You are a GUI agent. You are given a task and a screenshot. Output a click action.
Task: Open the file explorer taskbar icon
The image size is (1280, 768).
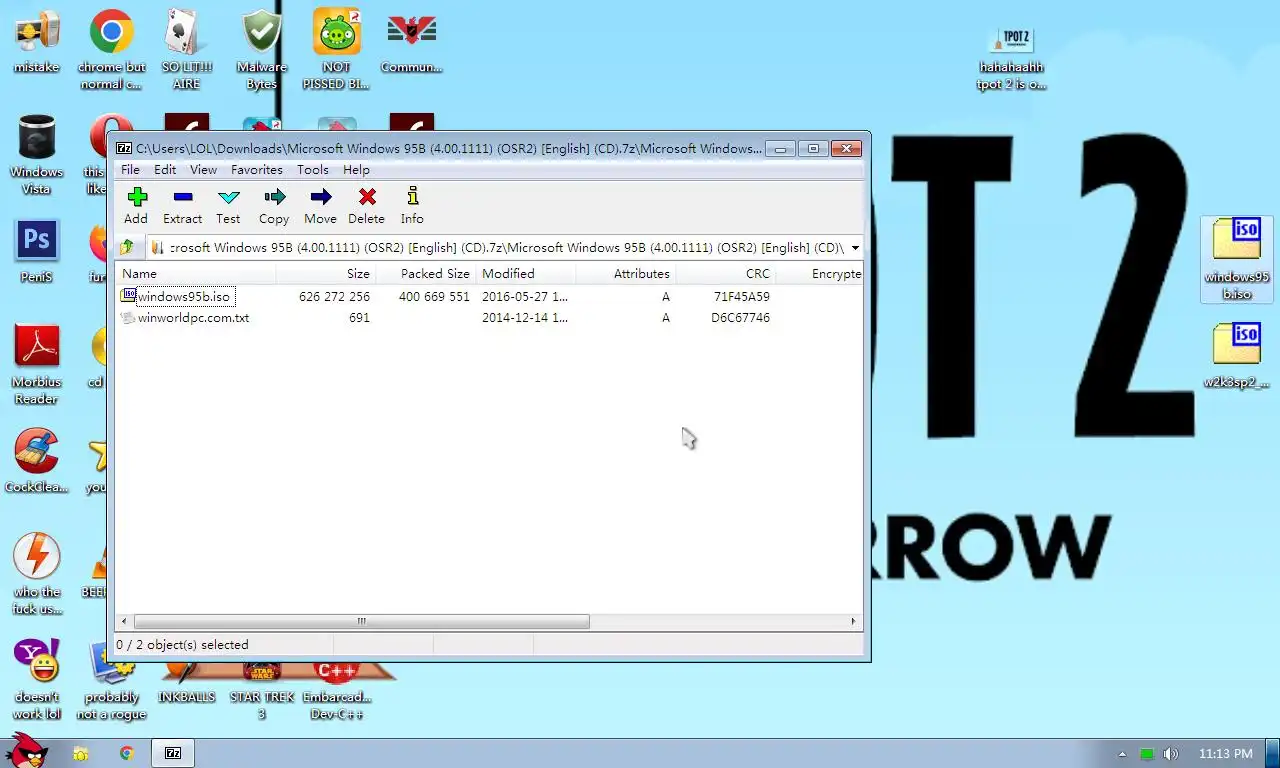click(81, 753)
